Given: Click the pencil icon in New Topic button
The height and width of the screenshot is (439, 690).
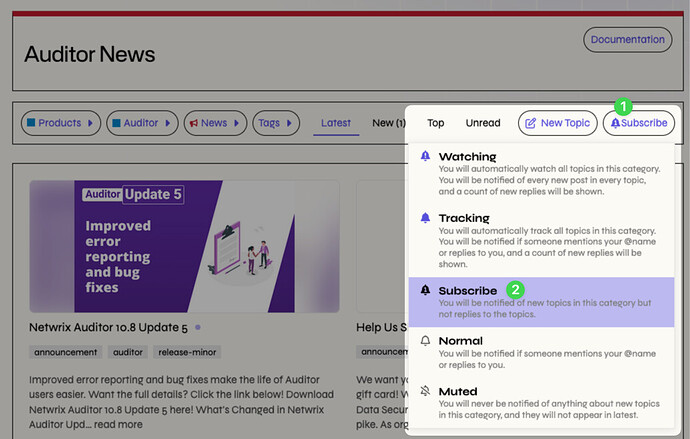Looking at the screenshot, I should (x=531, y=123).
